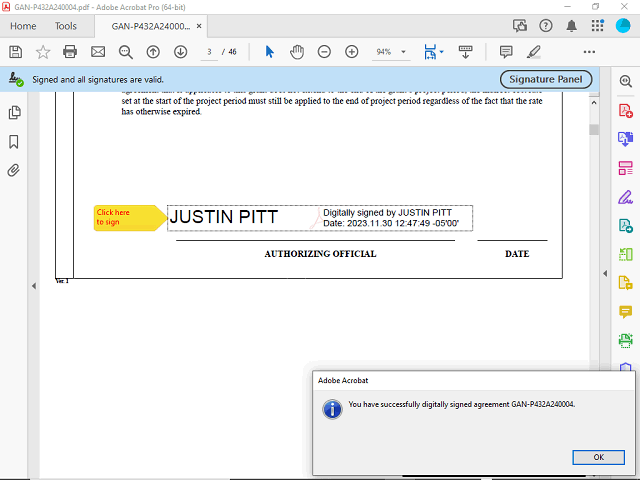Click the Save file icon
Viewport: 640px width, 480px height.
tap(15, 51)
